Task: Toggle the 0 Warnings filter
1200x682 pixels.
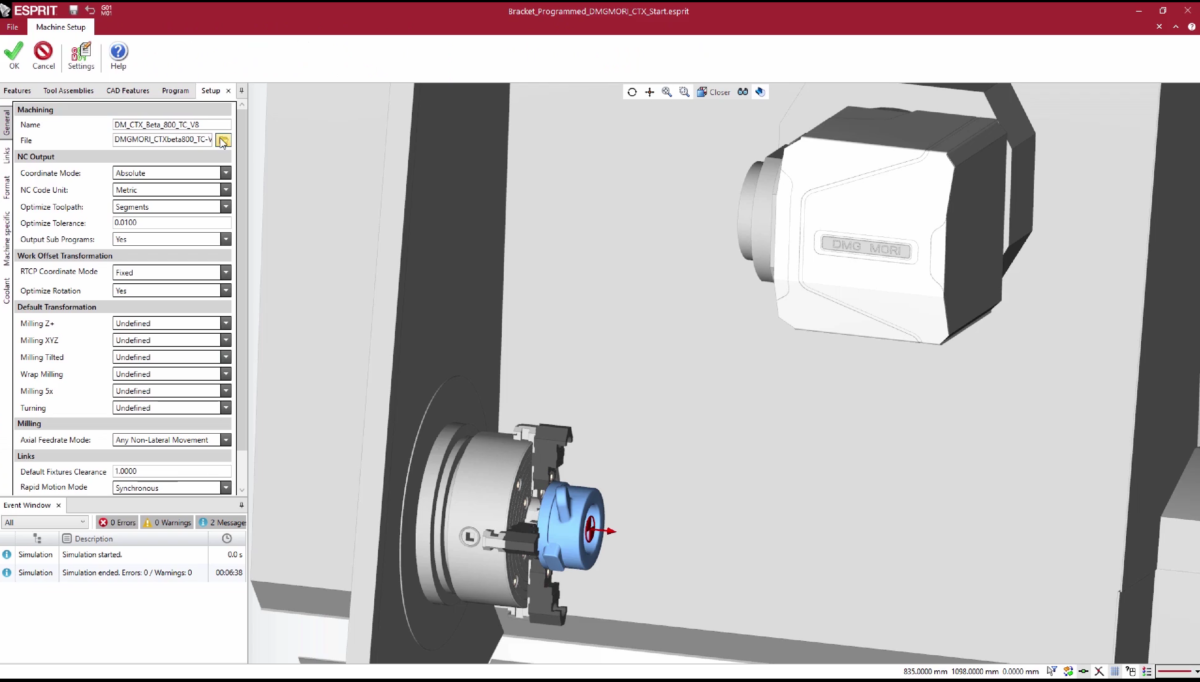Action: click(x=167, y=522)
